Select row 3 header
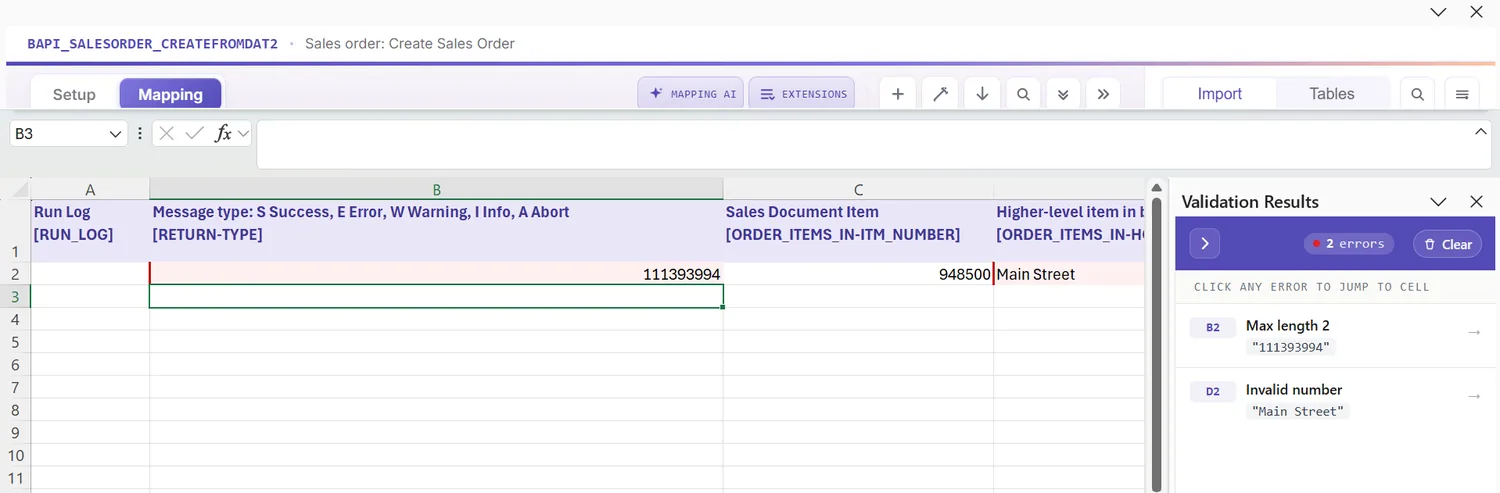Image resolution: width=1500 pixels, height=493 pixels. coord(15,297)
